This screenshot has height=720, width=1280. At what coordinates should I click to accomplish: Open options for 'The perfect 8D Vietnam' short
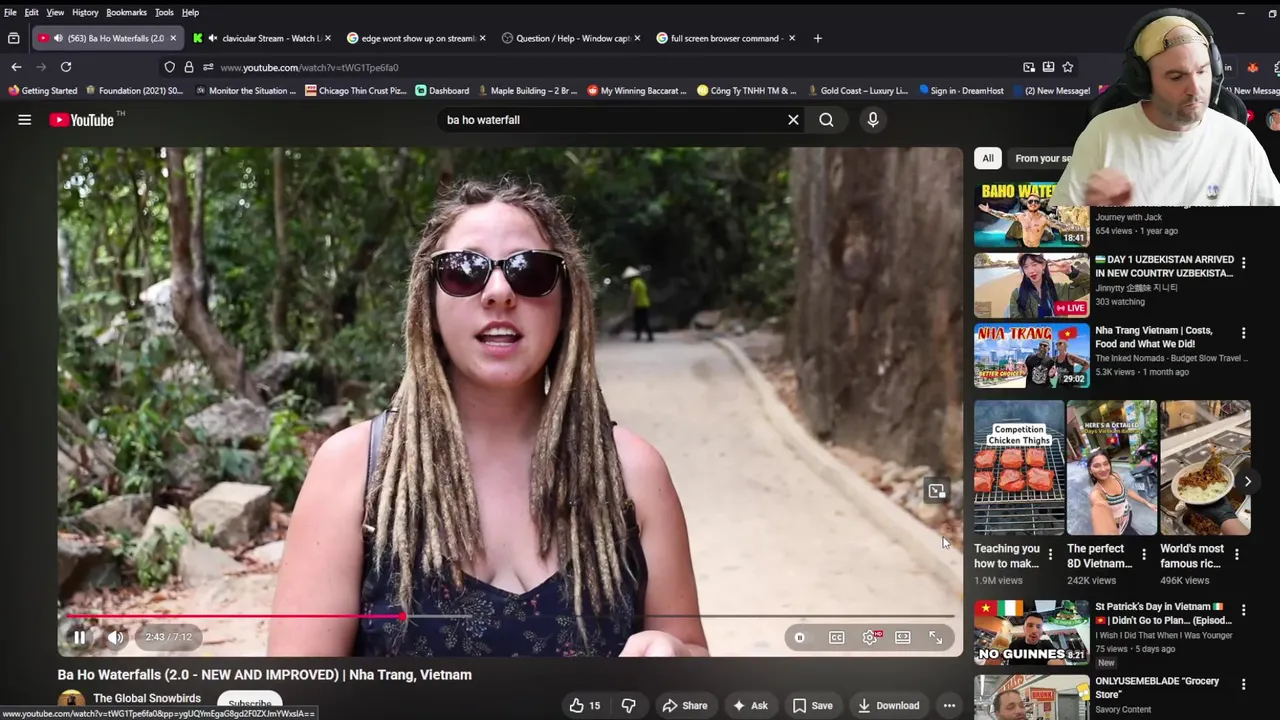(x=1143, y=554)
